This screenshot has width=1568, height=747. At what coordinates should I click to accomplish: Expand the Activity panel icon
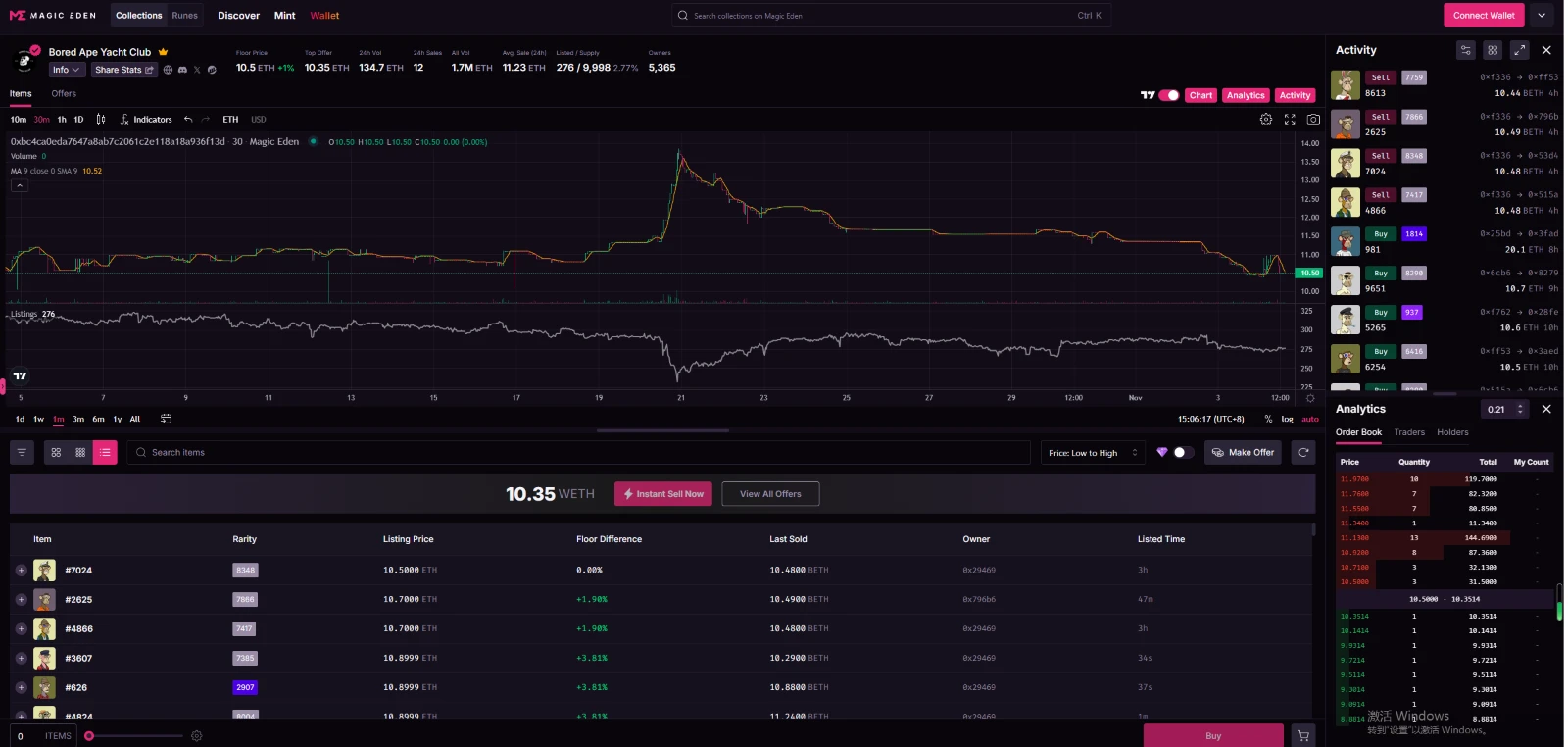pos(1519,50)
